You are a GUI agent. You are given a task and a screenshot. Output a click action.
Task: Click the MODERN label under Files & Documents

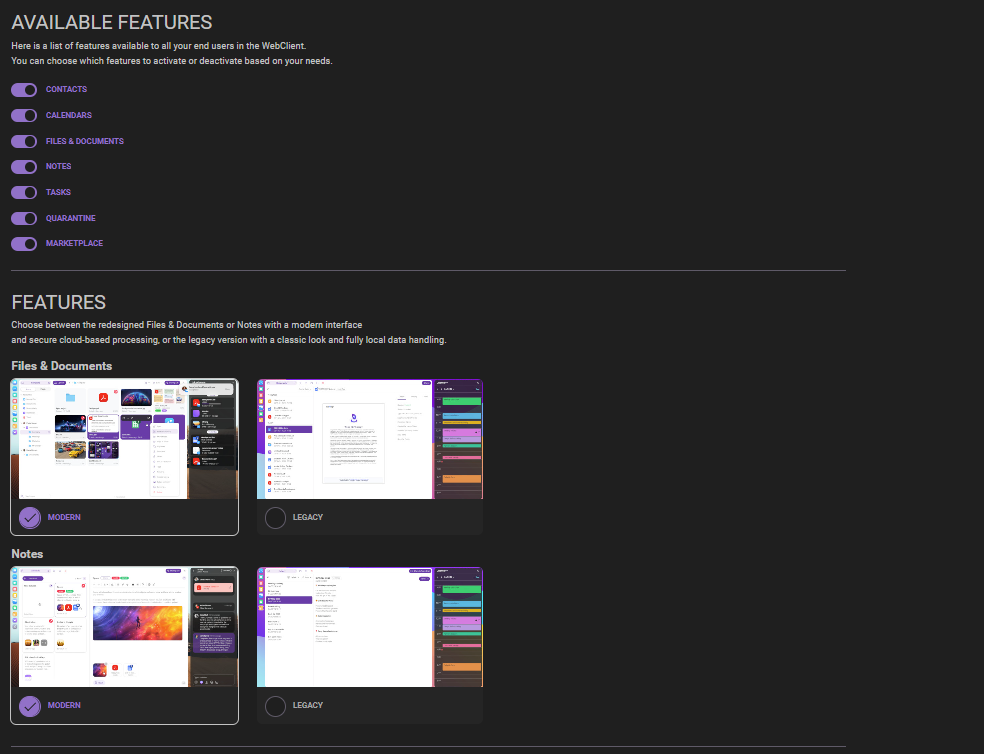pos(64,518)
